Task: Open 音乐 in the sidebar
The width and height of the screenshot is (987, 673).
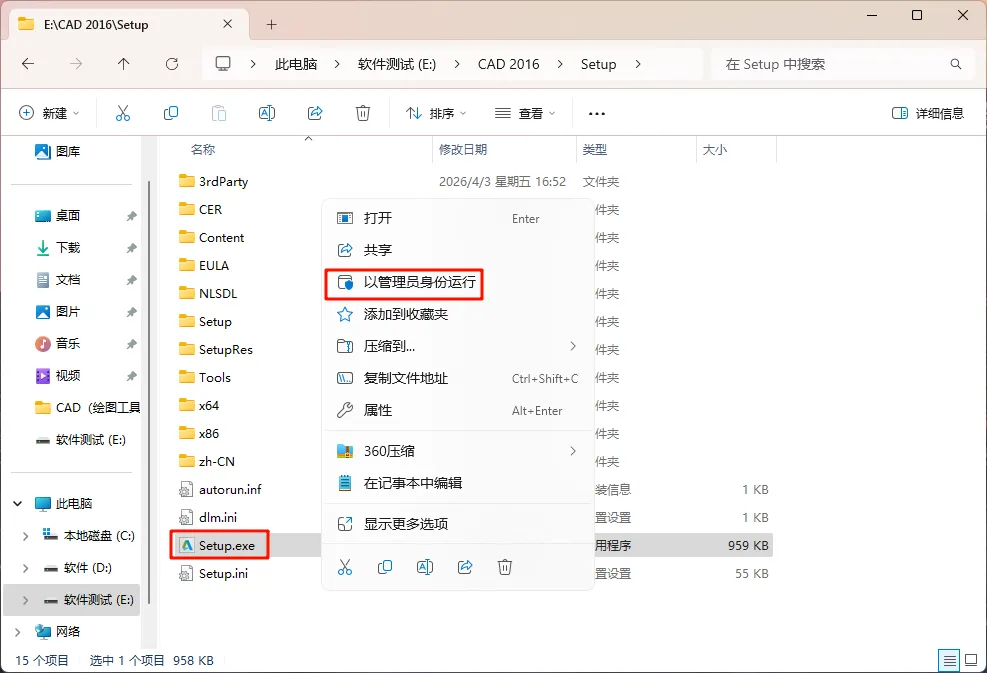Action: (57, 343)
